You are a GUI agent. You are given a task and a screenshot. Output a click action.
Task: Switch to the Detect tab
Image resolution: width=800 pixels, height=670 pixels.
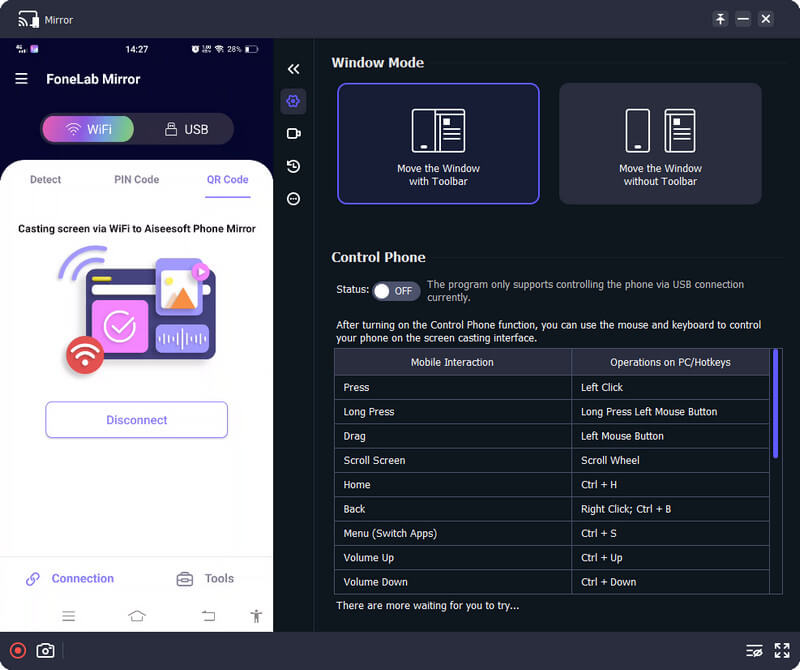point(45,180)
